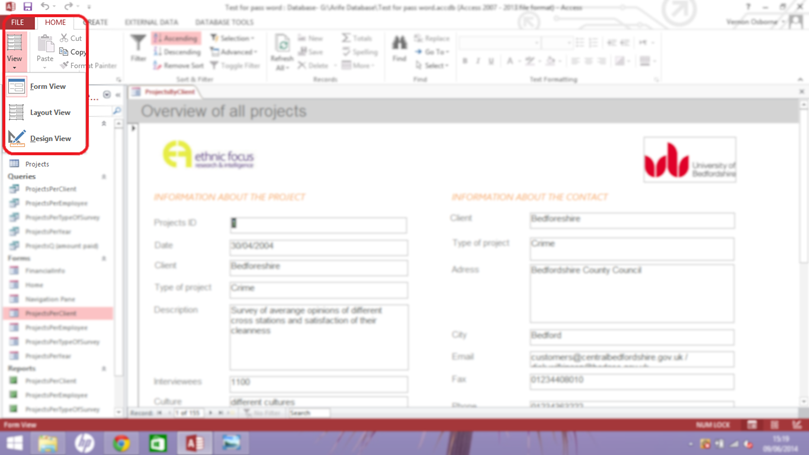
Task: Sort records Ascending
Action: (x=176, y=38)
